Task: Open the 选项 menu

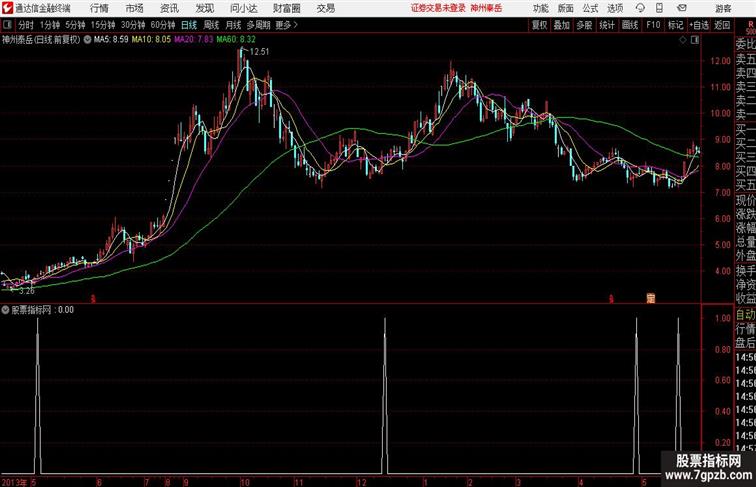Action: pyautogui.click(x=615, y=8)
